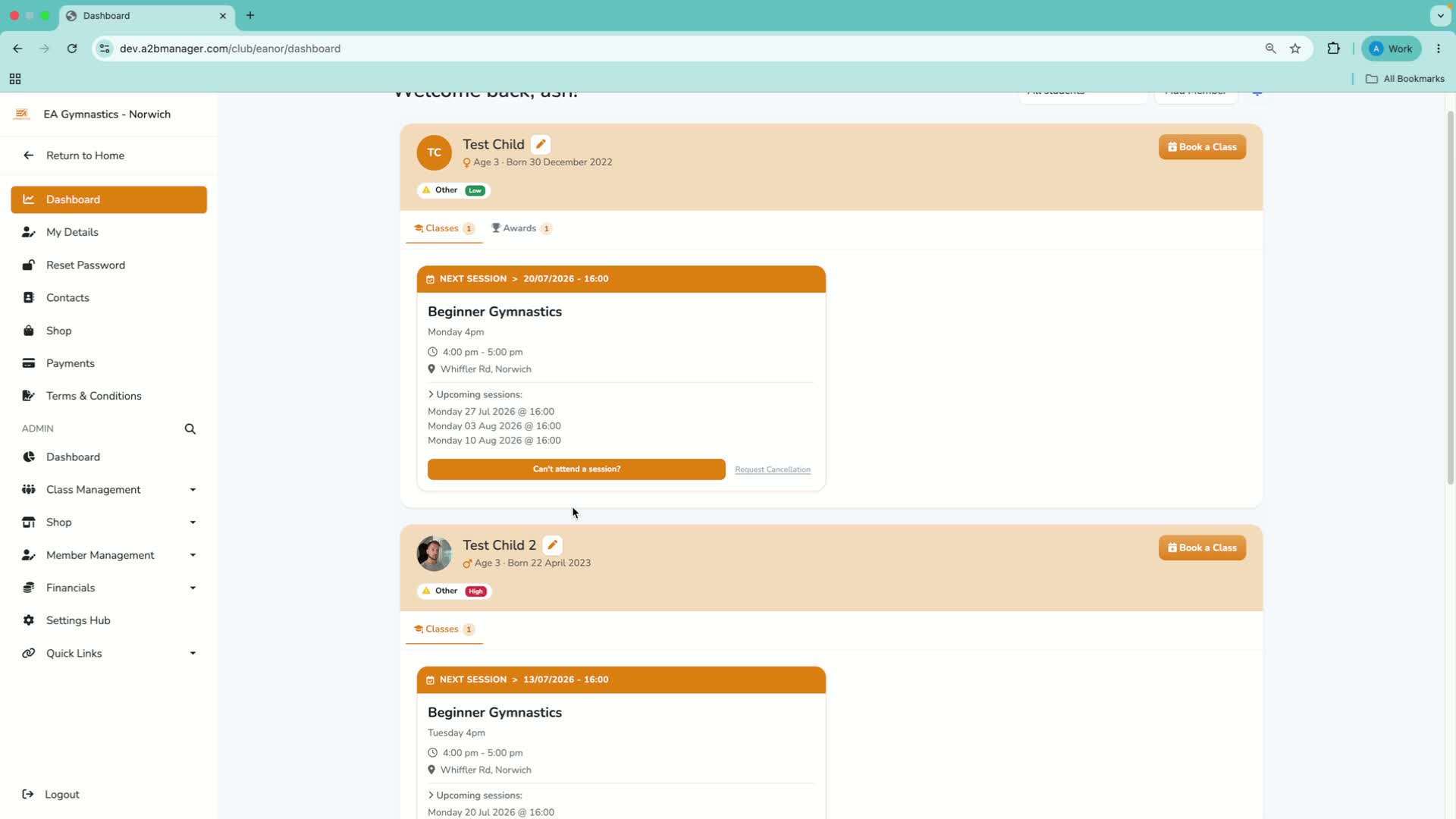Reload the page with the refresh icon
The width and height of the screenshot is (1456, 819).
[72, 49]
